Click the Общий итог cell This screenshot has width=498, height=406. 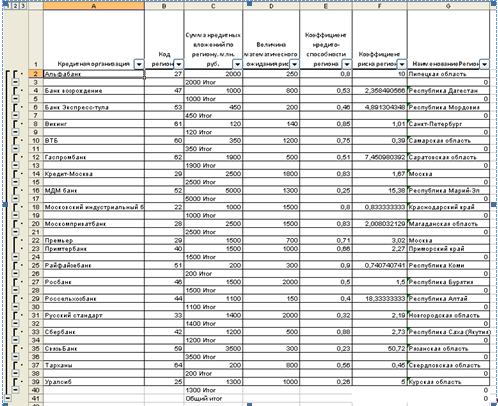tap(213, 398)
